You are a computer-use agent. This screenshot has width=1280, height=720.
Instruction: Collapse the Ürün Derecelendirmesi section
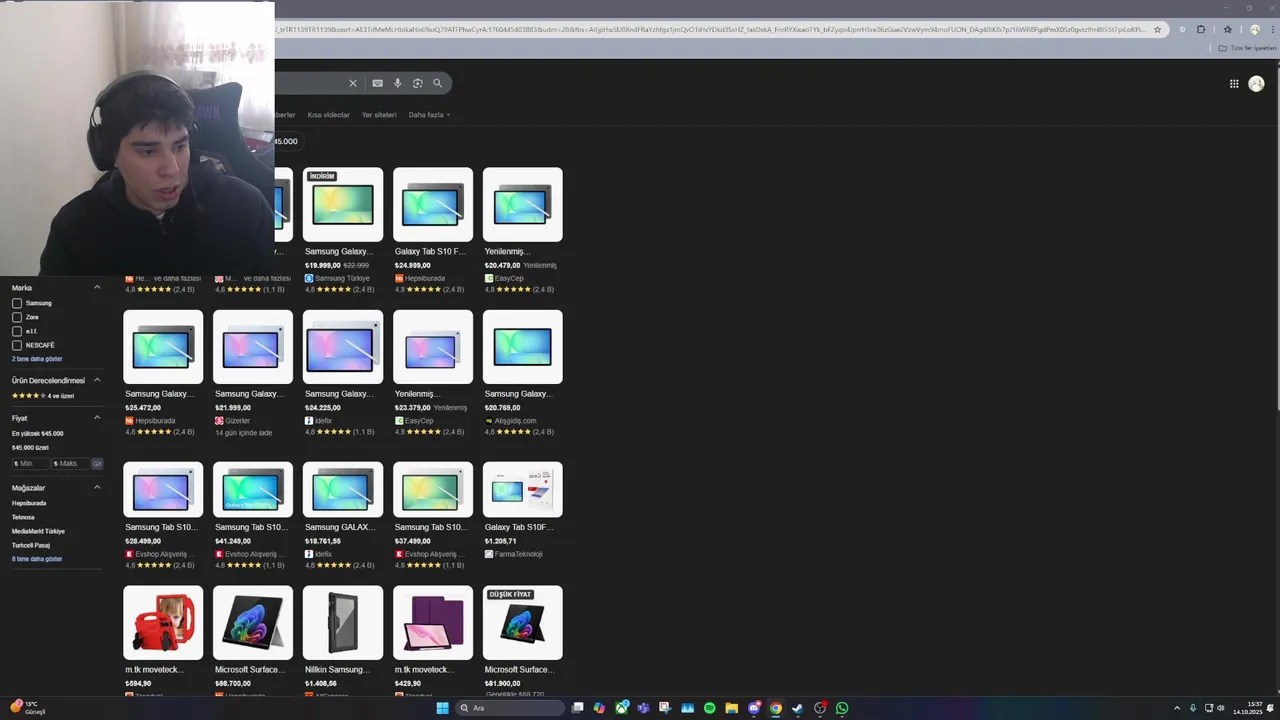(x=97, y=380)
